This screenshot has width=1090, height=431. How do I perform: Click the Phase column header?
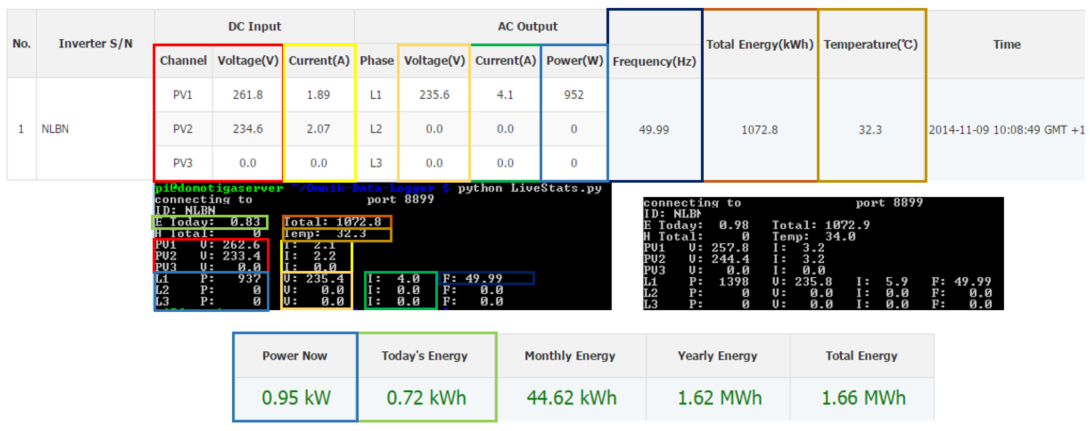(377, 61)
